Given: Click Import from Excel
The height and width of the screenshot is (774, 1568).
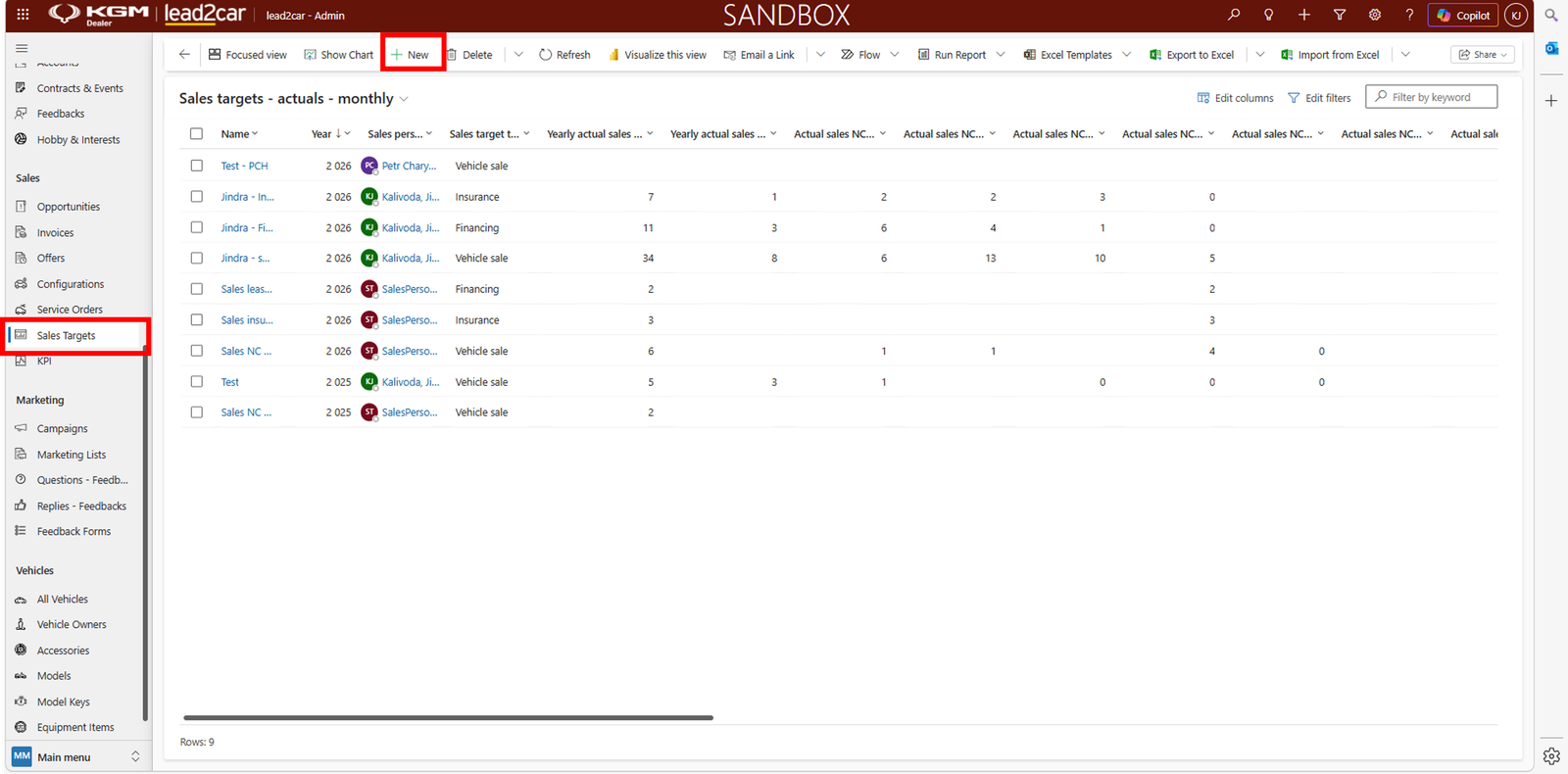Looking at the screenshot, I should pos(1330,55).
